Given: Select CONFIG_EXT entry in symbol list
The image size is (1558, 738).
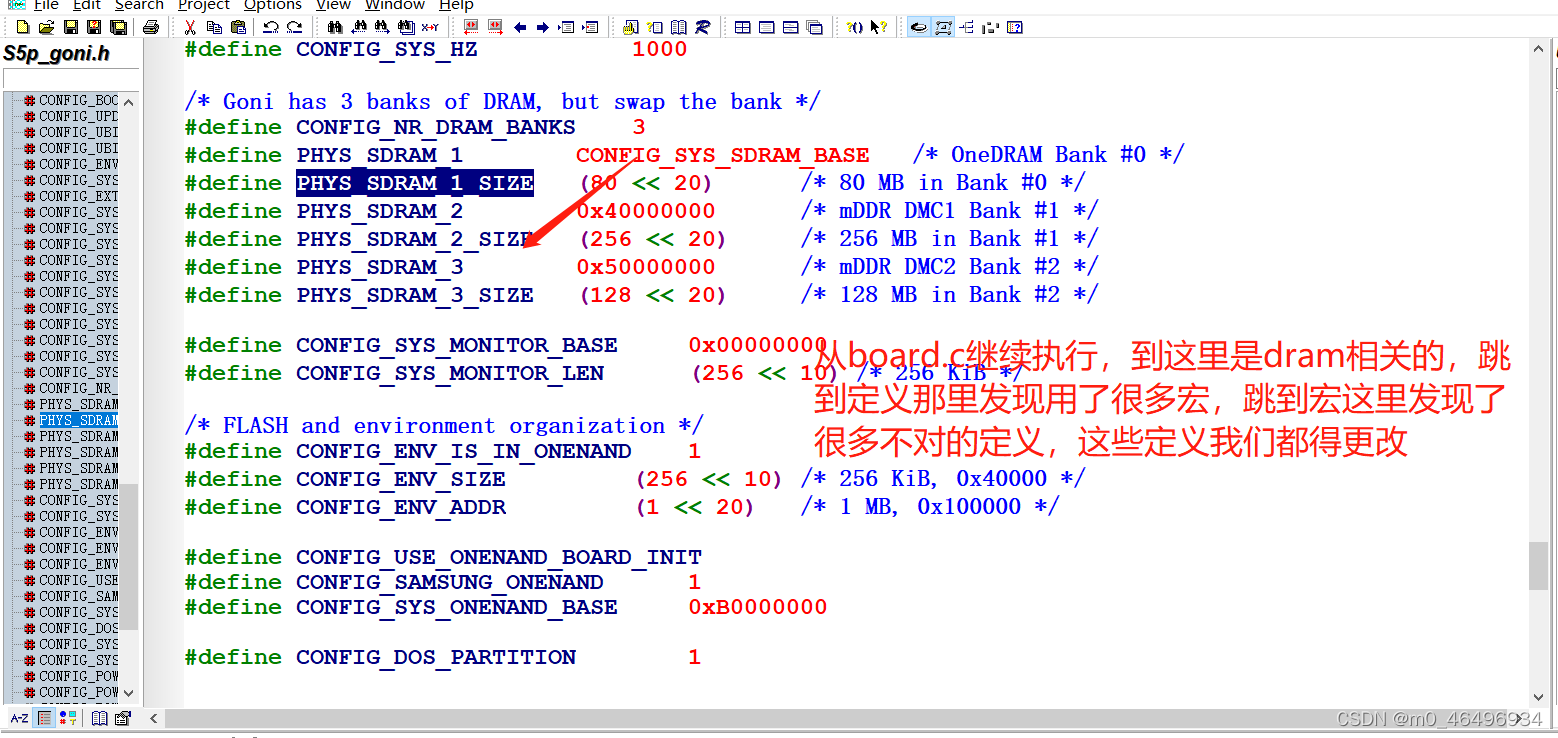Looking at the screenshot, I should click(78, 196).
